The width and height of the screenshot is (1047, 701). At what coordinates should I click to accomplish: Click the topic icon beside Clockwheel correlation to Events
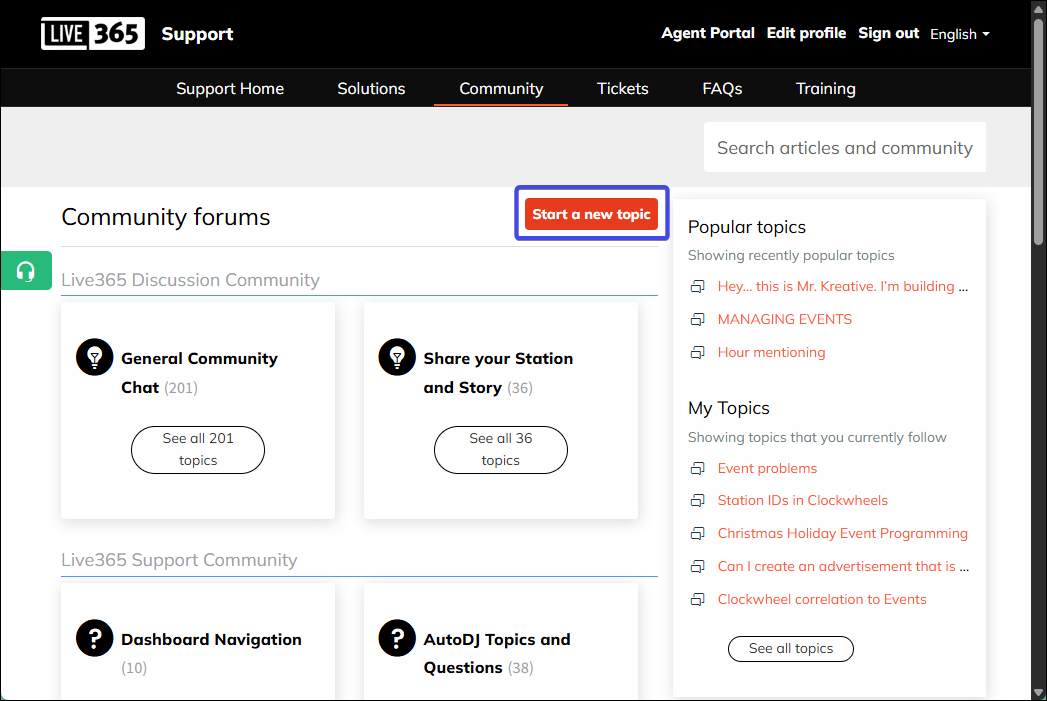pyautogui.click(x=697, y=599)
